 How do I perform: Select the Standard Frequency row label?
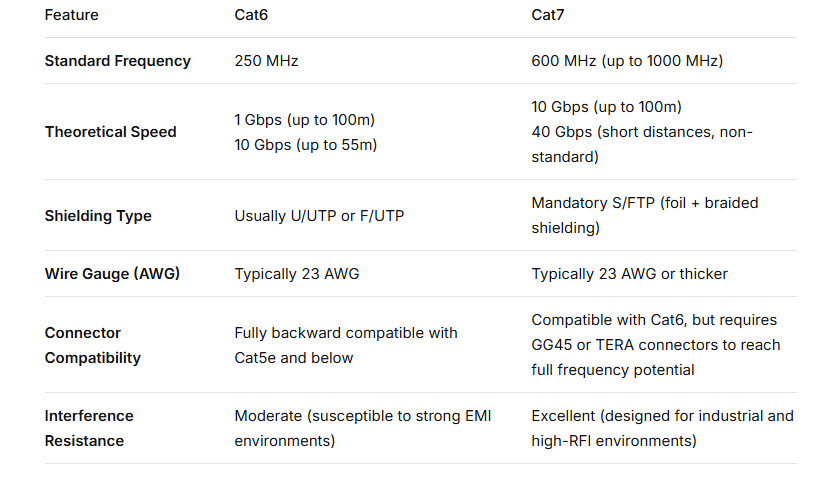click(117, 61)
